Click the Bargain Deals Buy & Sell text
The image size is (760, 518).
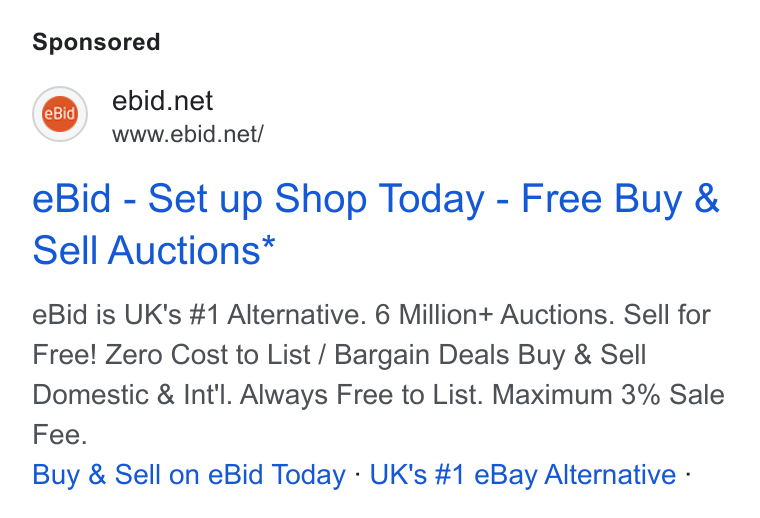(490, 355)
